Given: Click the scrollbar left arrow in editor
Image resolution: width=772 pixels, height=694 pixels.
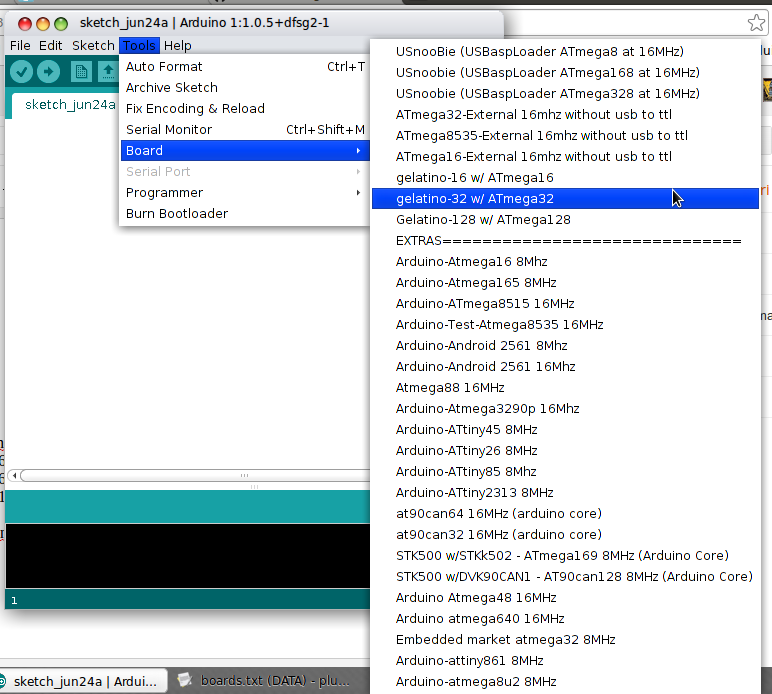Looking at the screenshot, I should tap(15, 475).
